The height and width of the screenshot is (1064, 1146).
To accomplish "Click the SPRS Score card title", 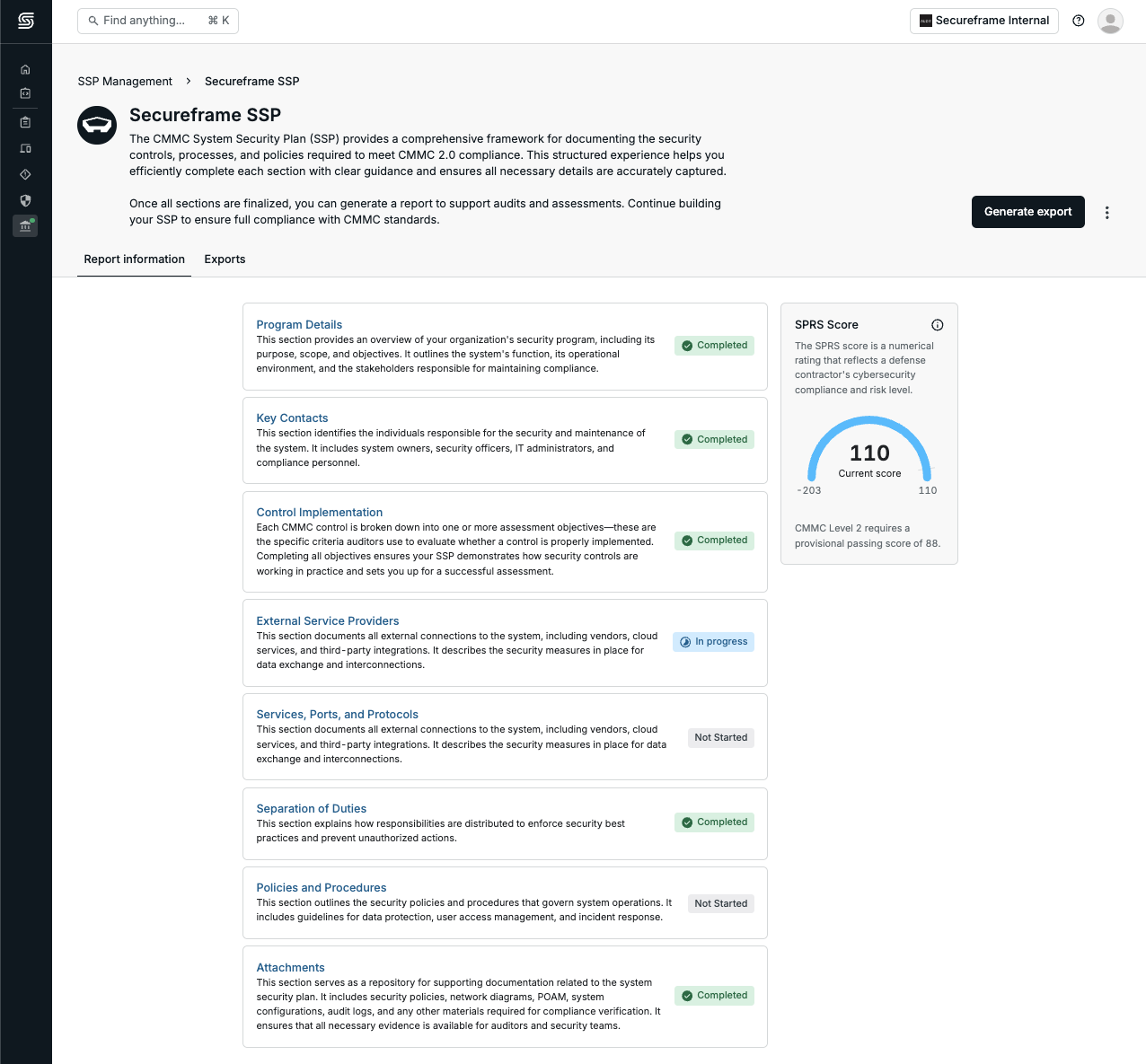I will (x=826, y=325).
